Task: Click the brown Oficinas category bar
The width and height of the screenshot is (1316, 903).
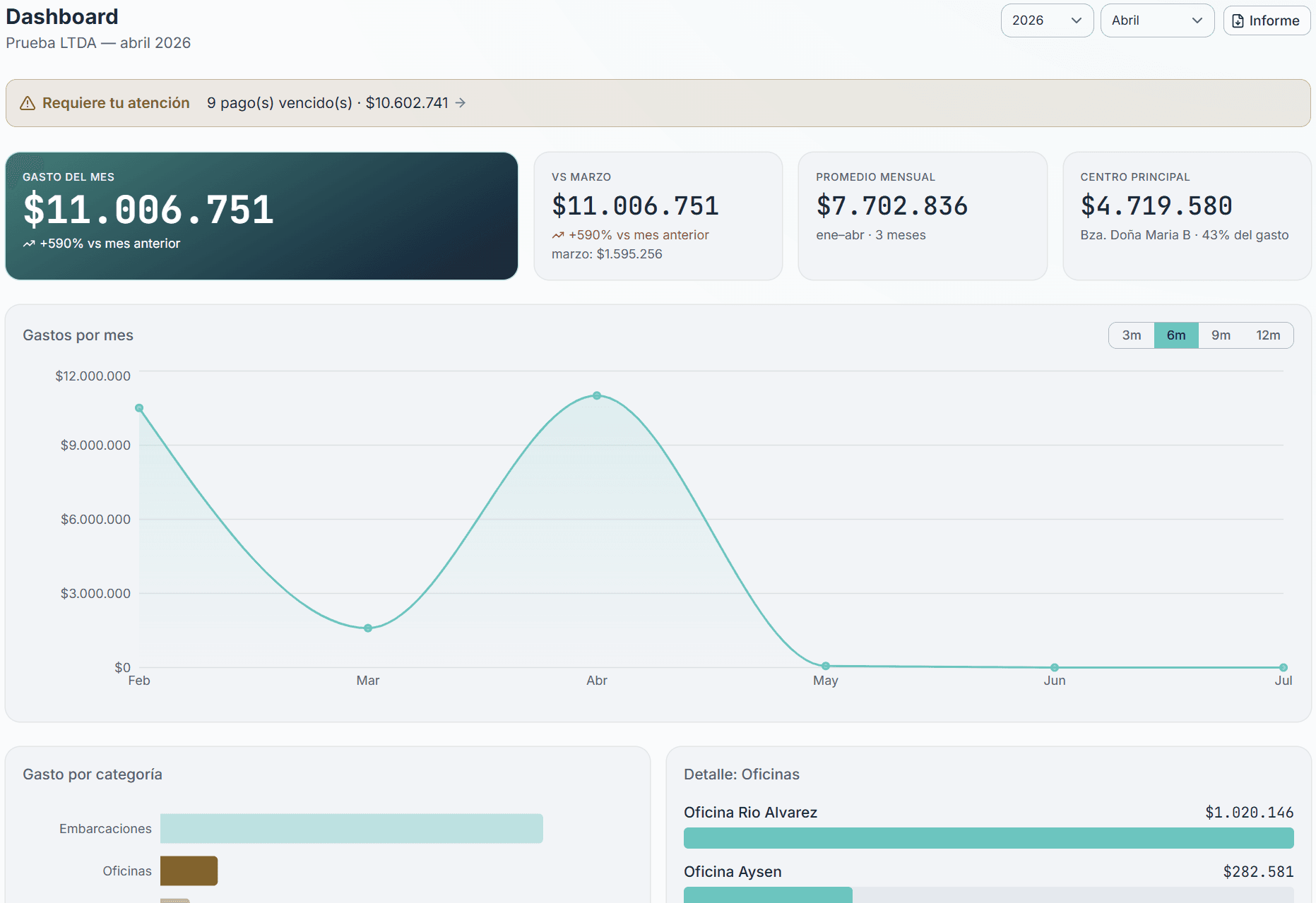Action: pyautogui.click(x=189, y=871)
